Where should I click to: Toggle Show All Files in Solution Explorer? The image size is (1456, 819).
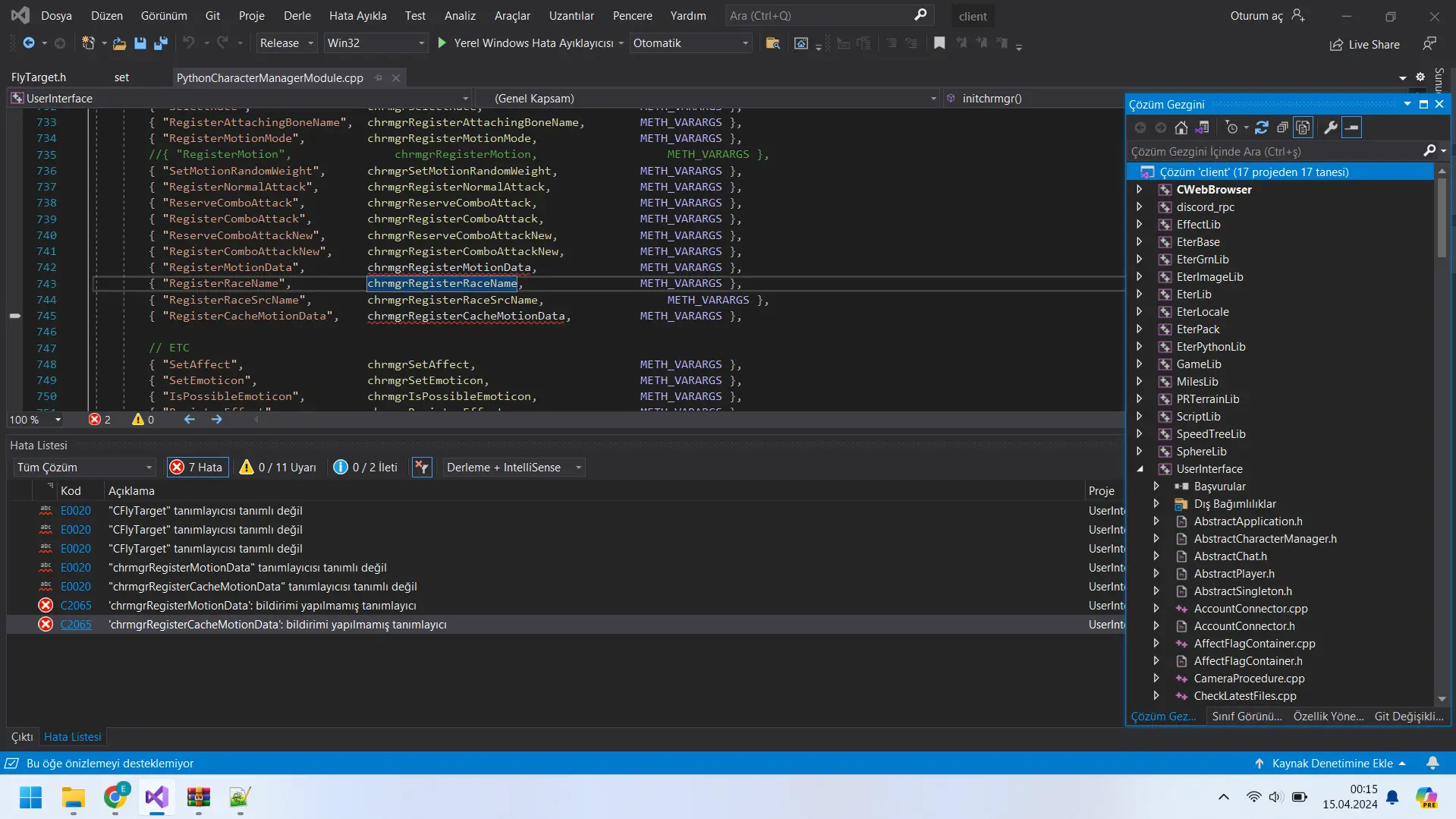click(x=1303, y=128)
